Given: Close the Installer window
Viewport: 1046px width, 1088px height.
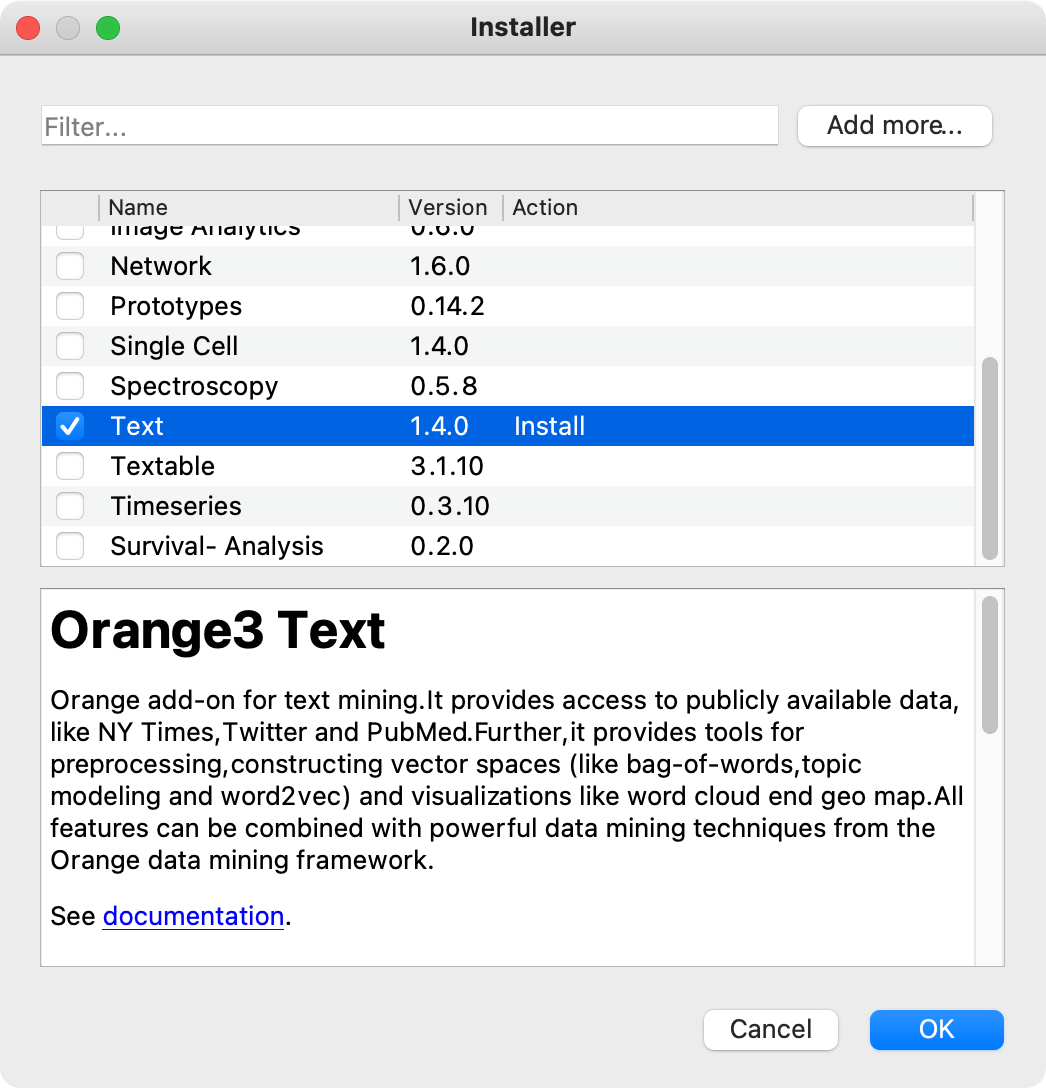Looking at the screenshot, I should click(28, 28).
